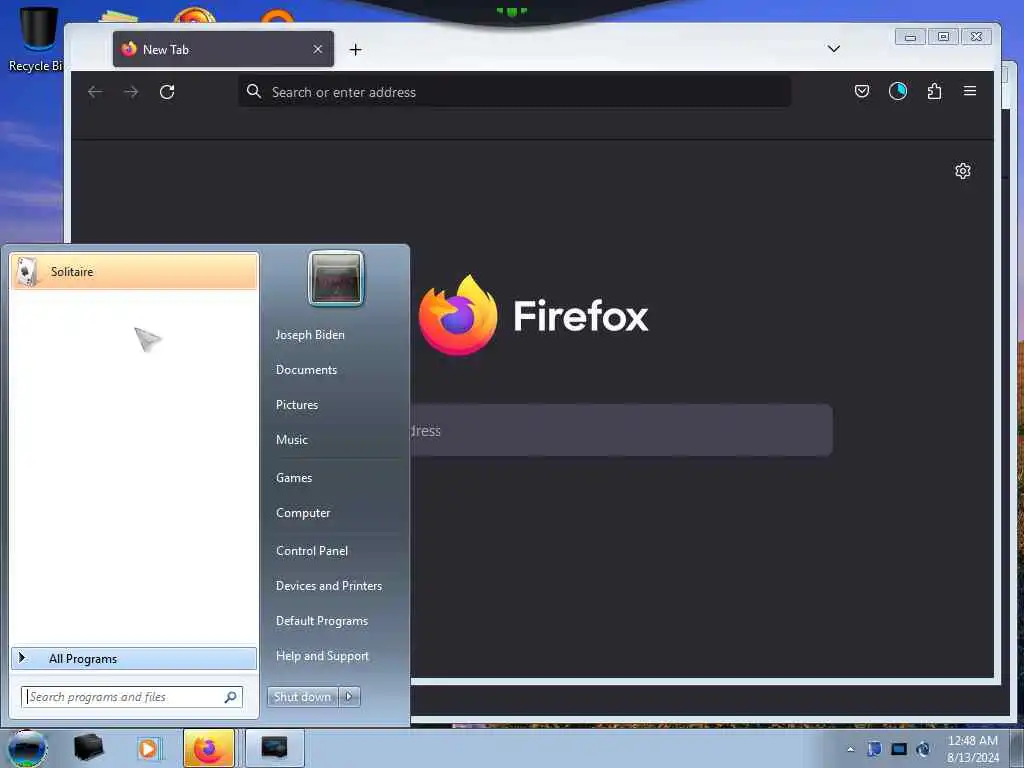Click the Search programs and files box

click(x=131, y=697)
